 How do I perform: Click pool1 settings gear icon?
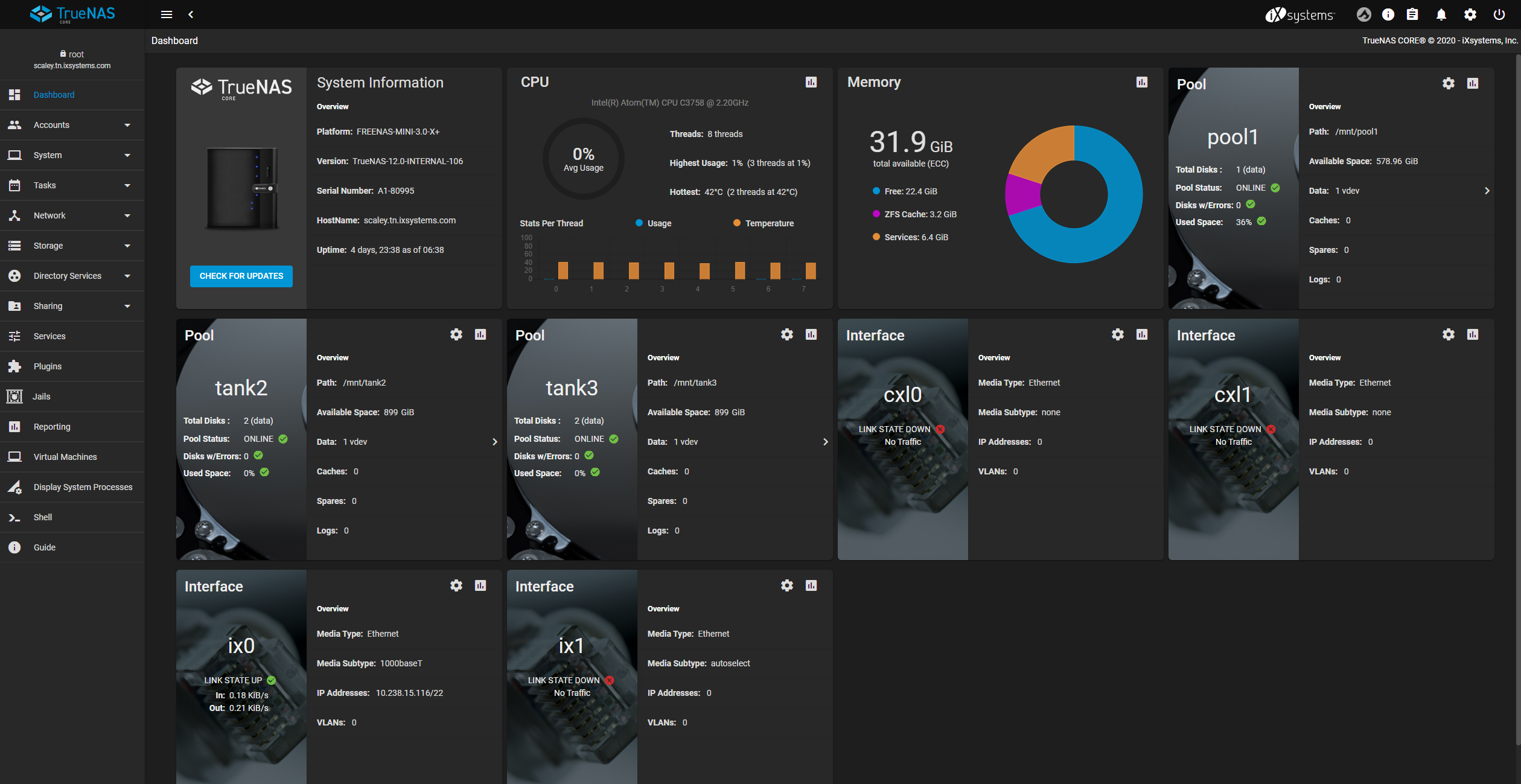point(1448,83)
